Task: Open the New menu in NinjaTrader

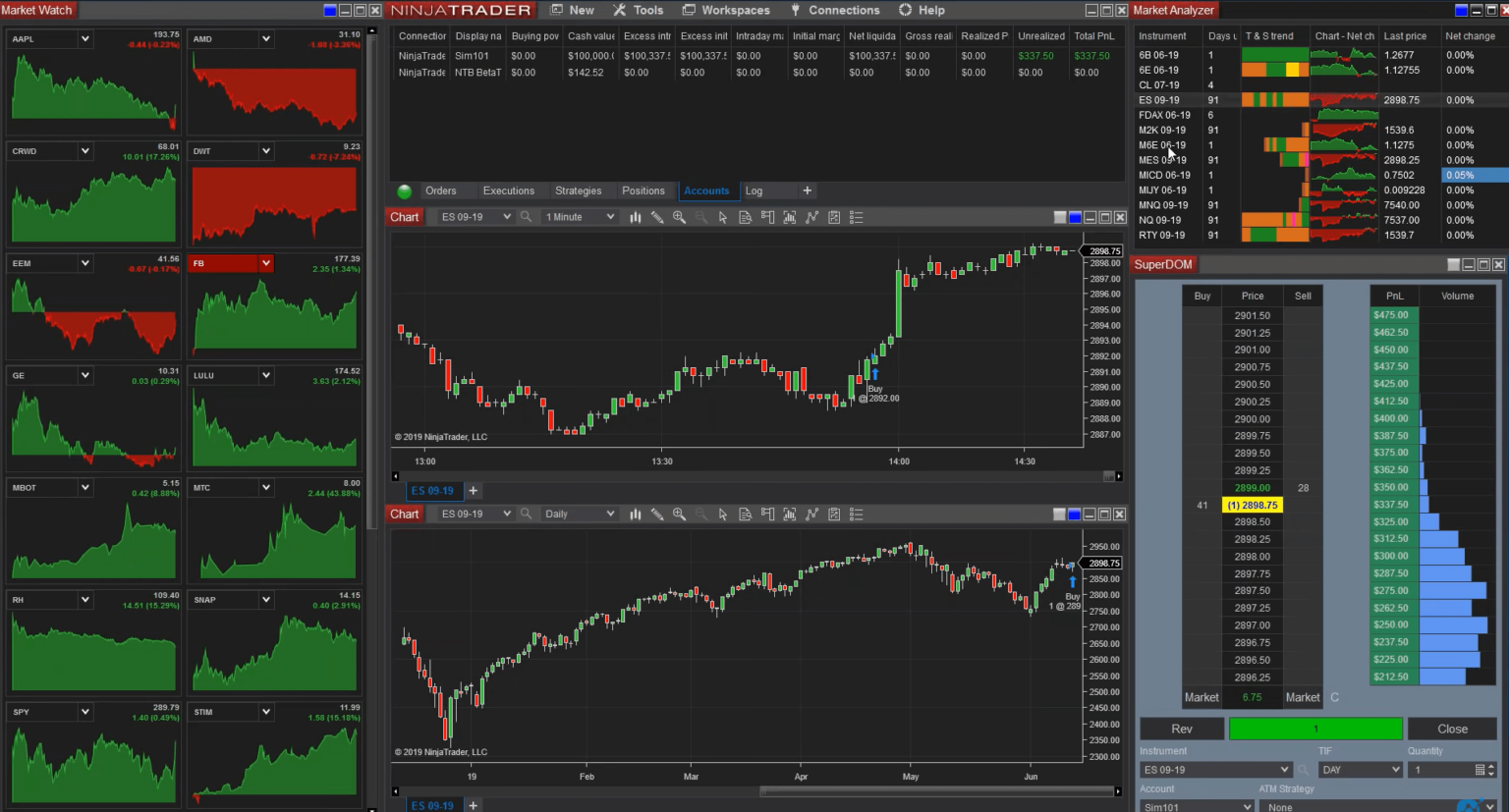Action: [x=572, y=10]
